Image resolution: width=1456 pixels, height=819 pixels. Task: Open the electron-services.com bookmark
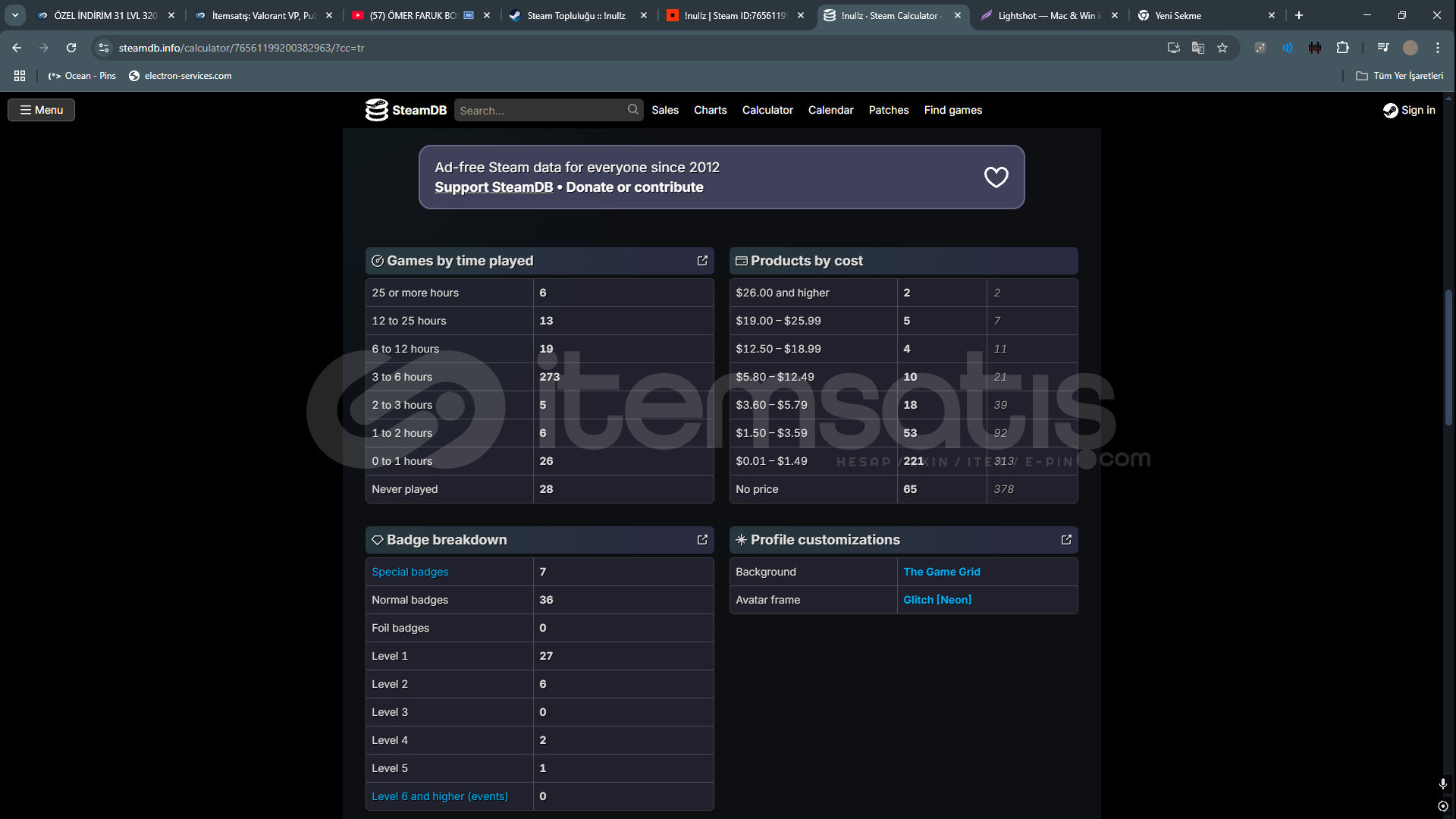coord(180,76)
